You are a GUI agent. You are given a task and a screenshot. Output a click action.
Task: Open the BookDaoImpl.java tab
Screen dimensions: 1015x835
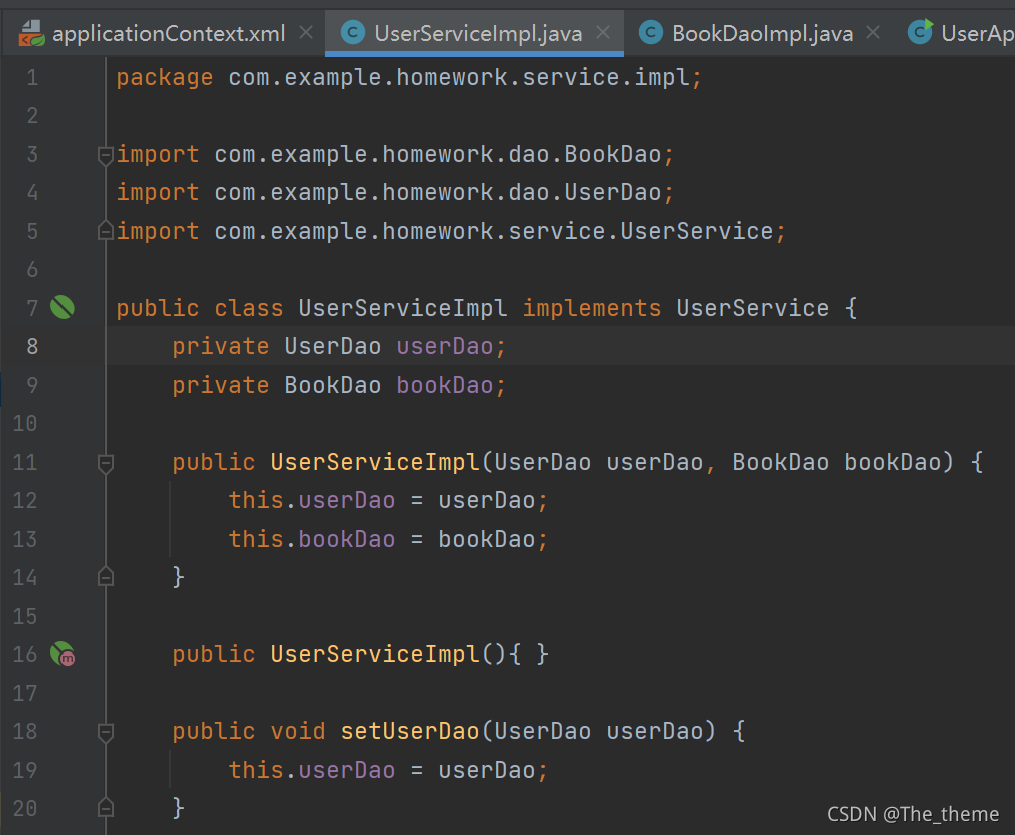(762, 33)
